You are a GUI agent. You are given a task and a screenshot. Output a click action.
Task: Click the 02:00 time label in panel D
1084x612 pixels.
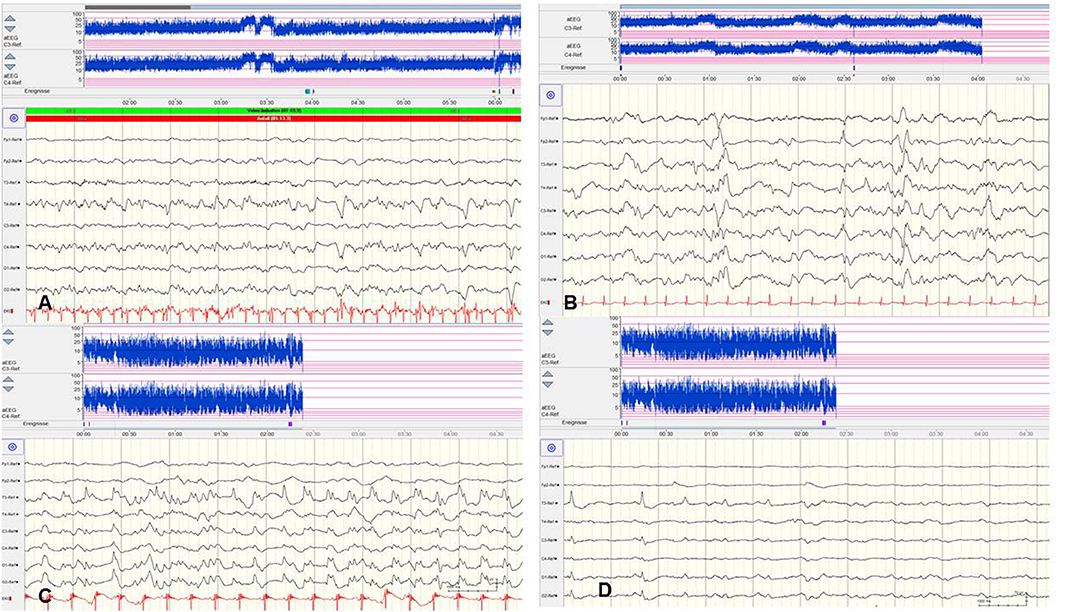pos(800,434)
